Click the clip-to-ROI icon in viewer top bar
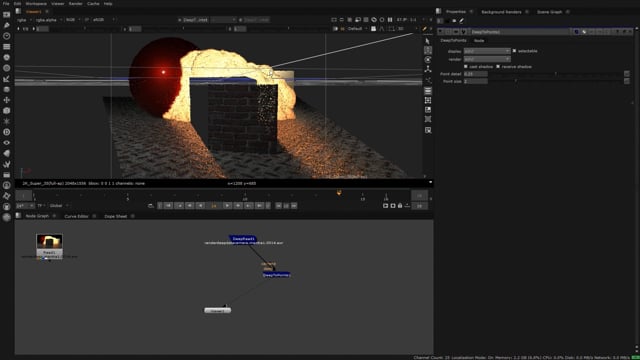The width and height of the screenshot is (640, 360). [333, 20]
